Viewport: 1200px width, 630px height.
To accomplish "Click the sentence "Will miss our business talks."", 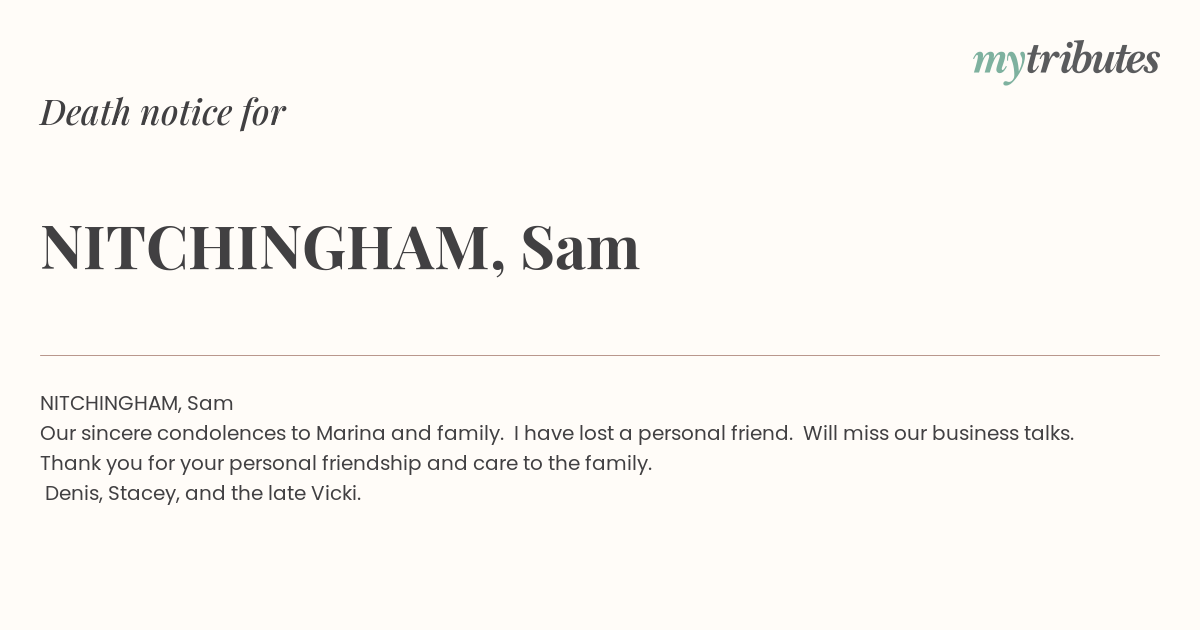I will [938, 433].
